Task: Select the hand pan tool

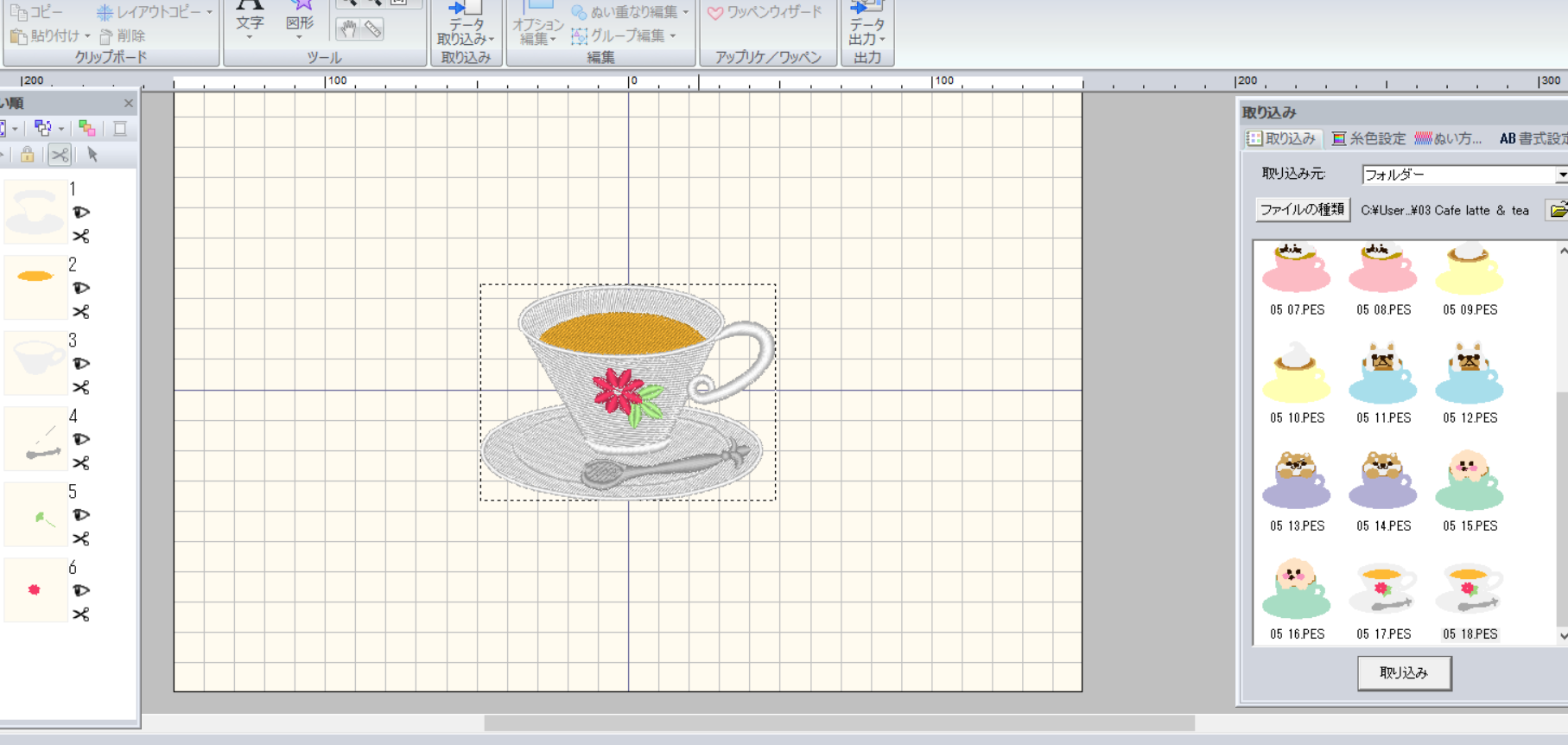Action: pyautogui.click(x=347, y=29)
